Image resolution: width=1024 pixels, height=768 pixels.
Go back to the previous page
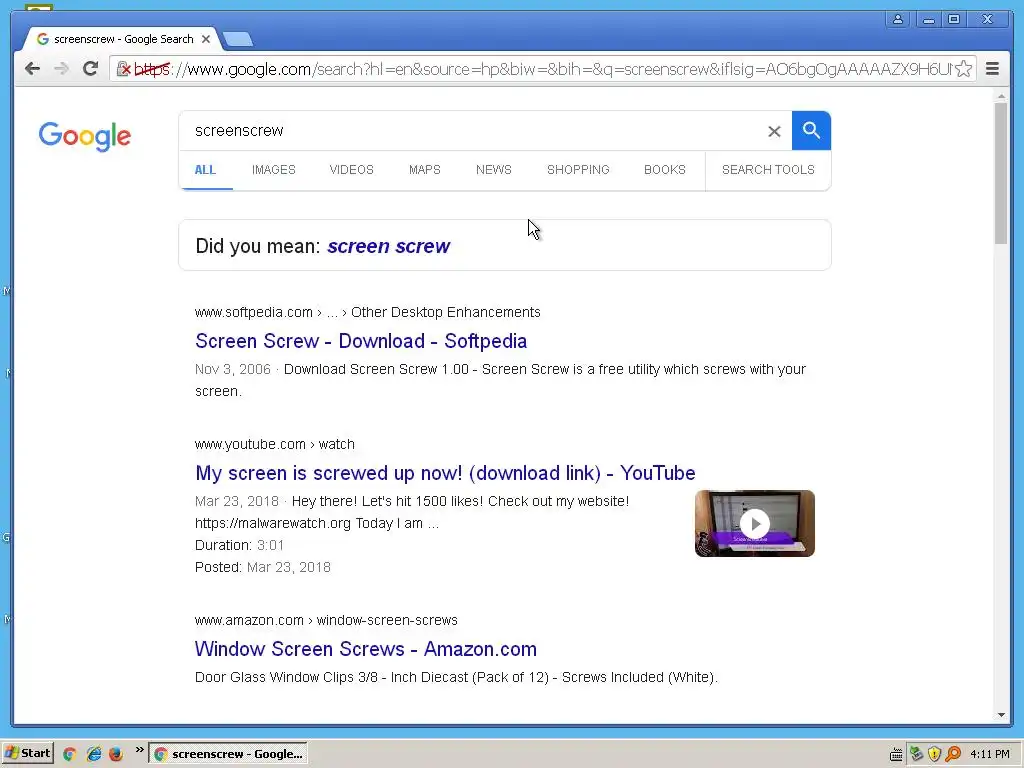click(x=32, y=69)
